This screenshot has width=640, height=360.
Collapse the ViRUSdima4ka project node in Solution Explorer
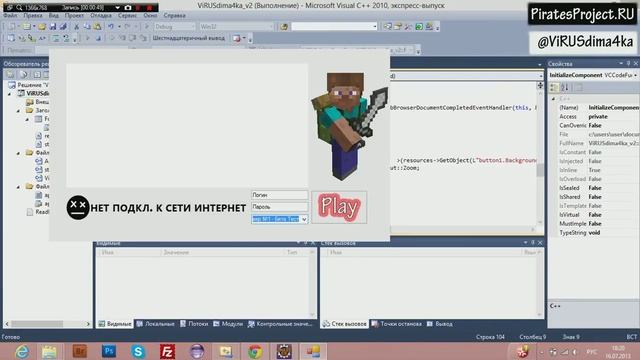[10, 93]
